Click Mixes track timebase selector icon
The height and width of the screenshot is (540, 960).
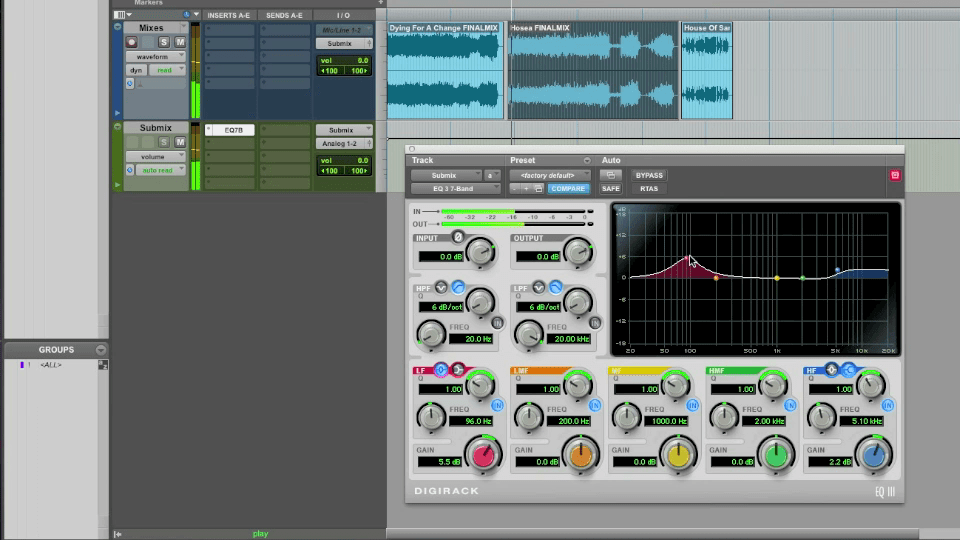point(130,84)
